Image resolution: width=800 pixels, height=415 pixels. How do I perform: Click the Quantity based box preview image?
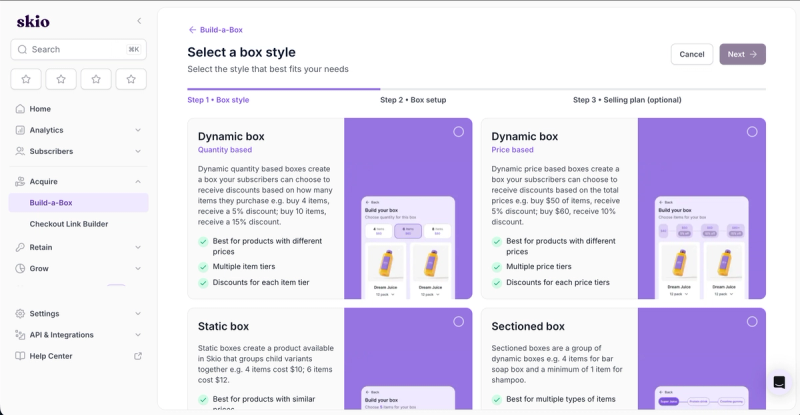coord(408,208)
